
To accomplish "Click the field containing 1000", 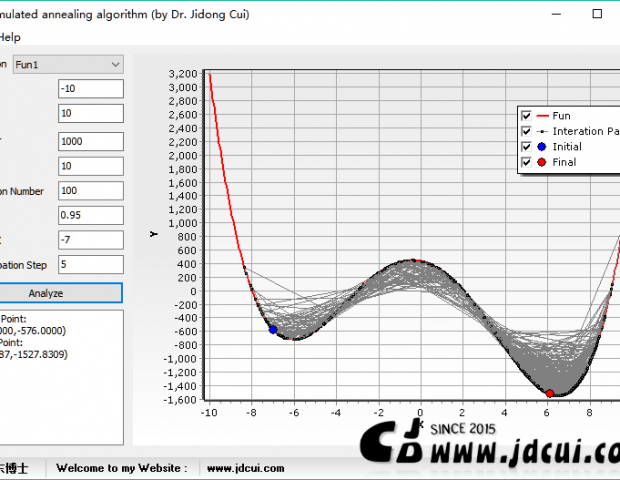I will pyautogui.click(x=90, y=141).
